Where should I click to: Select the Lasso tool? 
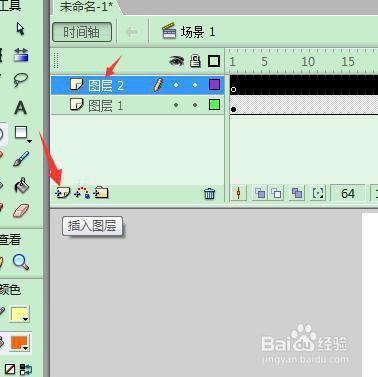pyautogui.click(x=21, y=80)
